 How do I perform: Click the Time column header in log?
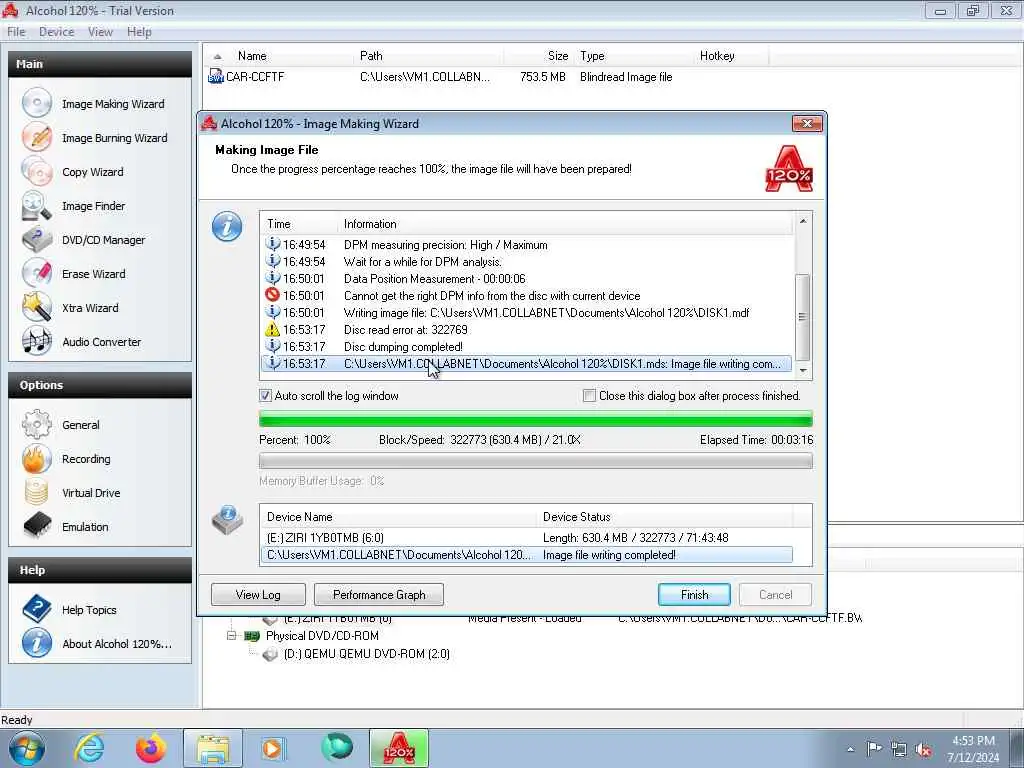pyautogui.click(x=300, y=224)
